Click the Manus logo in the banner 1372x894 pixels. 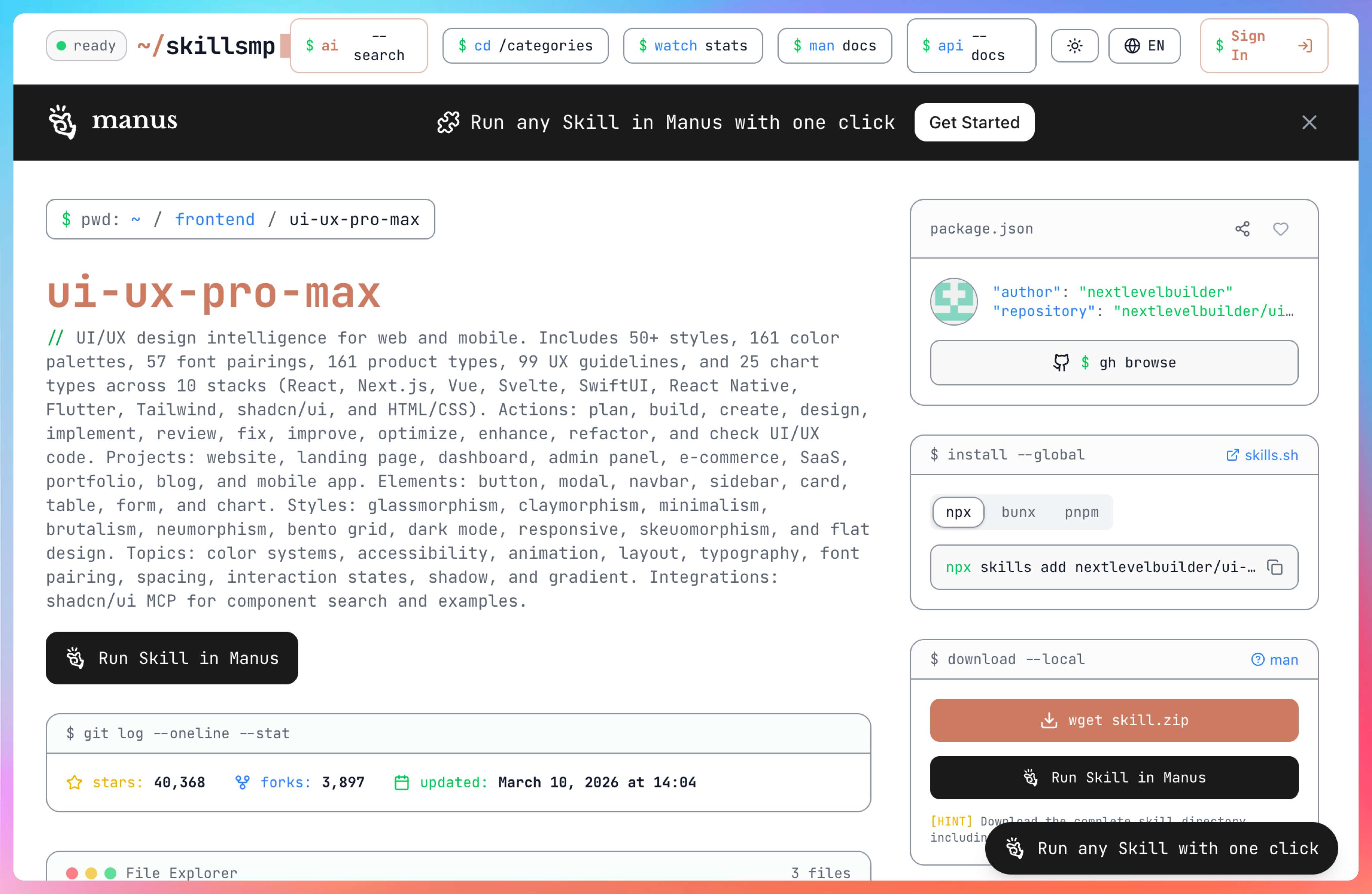[113, 122]
